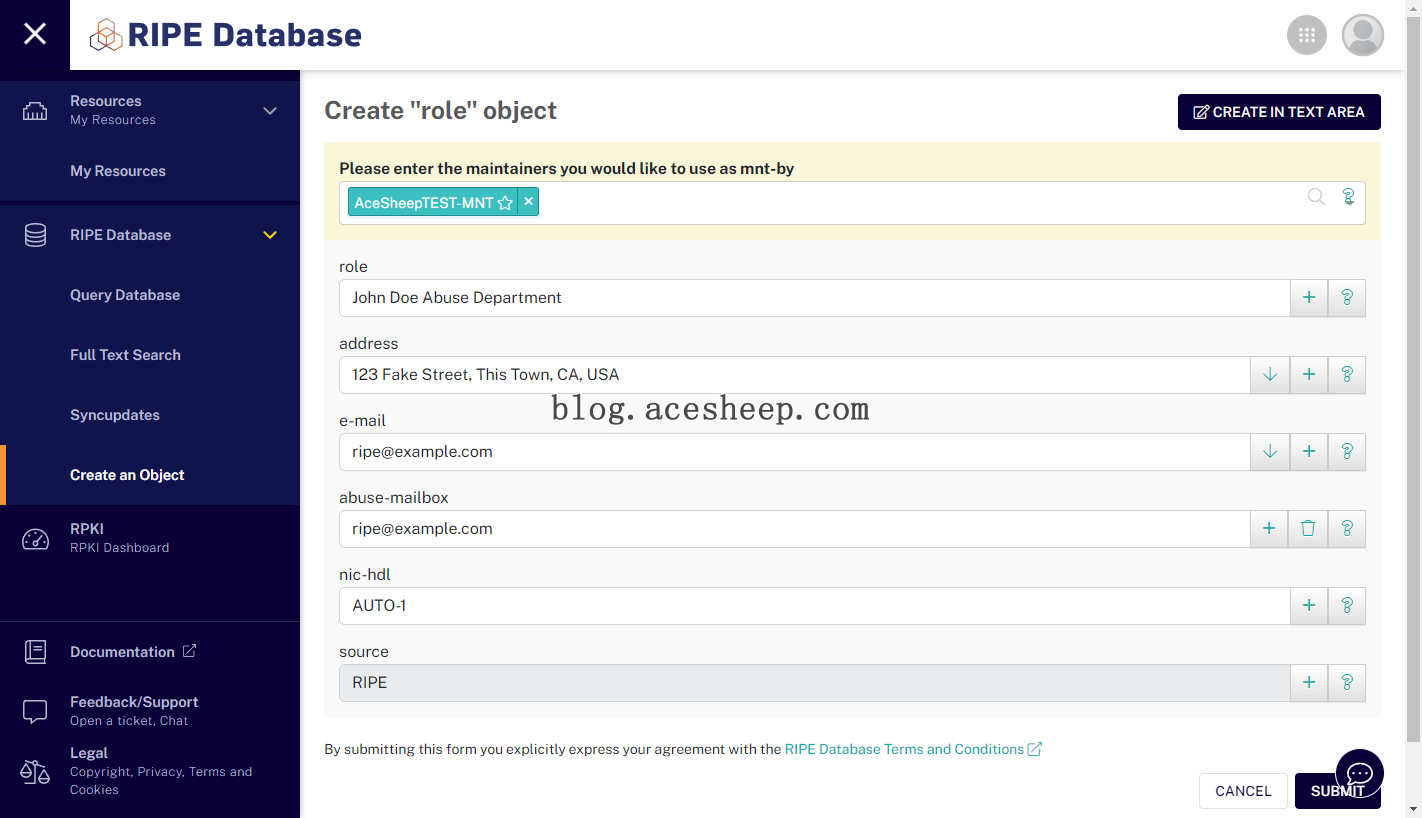1422x818 pixels.
Task: Click the Legal scales icon
Action: (x=35, y=771)
